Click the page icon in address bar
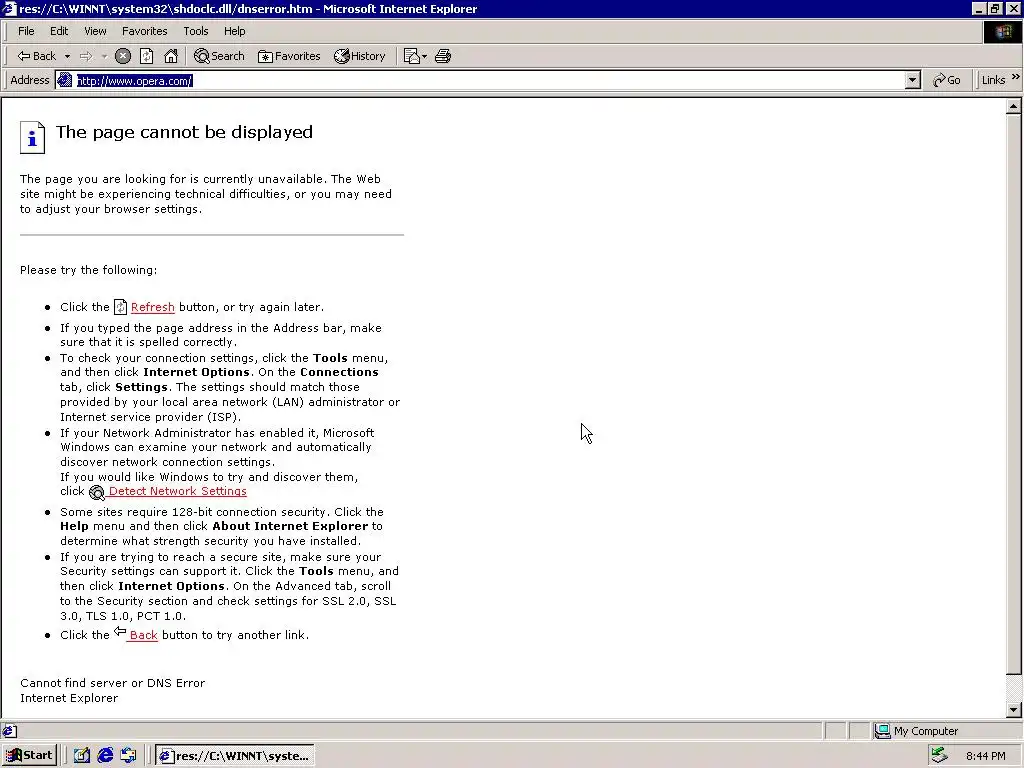 65,80
